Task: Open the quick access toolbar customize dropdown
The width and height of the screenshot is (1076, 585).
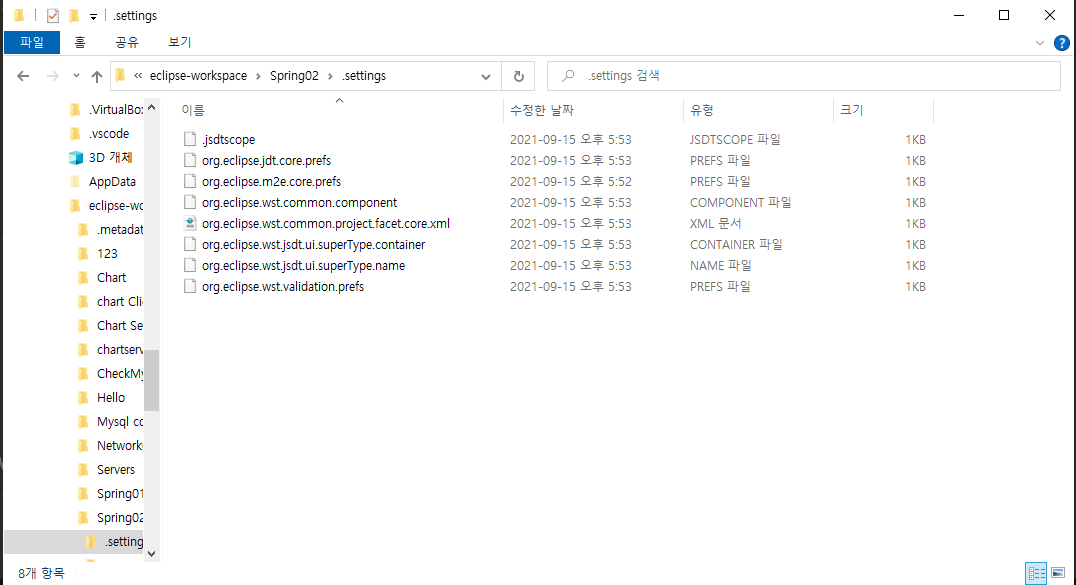Action: point(93,16)
